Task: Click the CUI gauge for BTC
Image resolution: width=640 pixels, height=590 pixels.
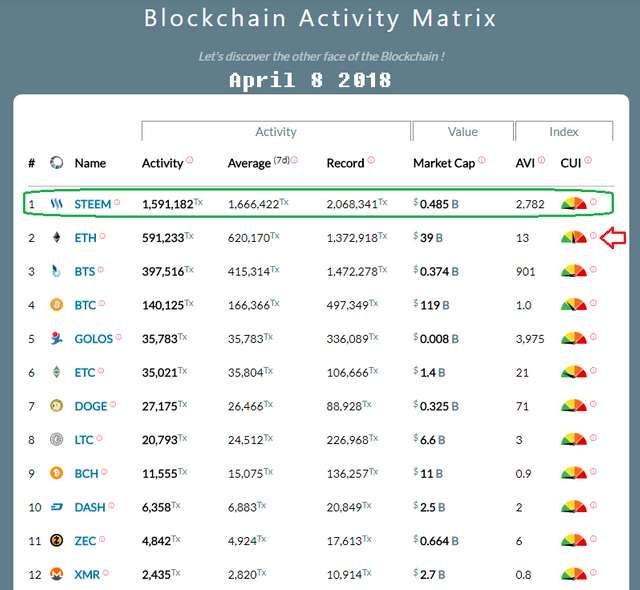Action: (x=574, y=304)
